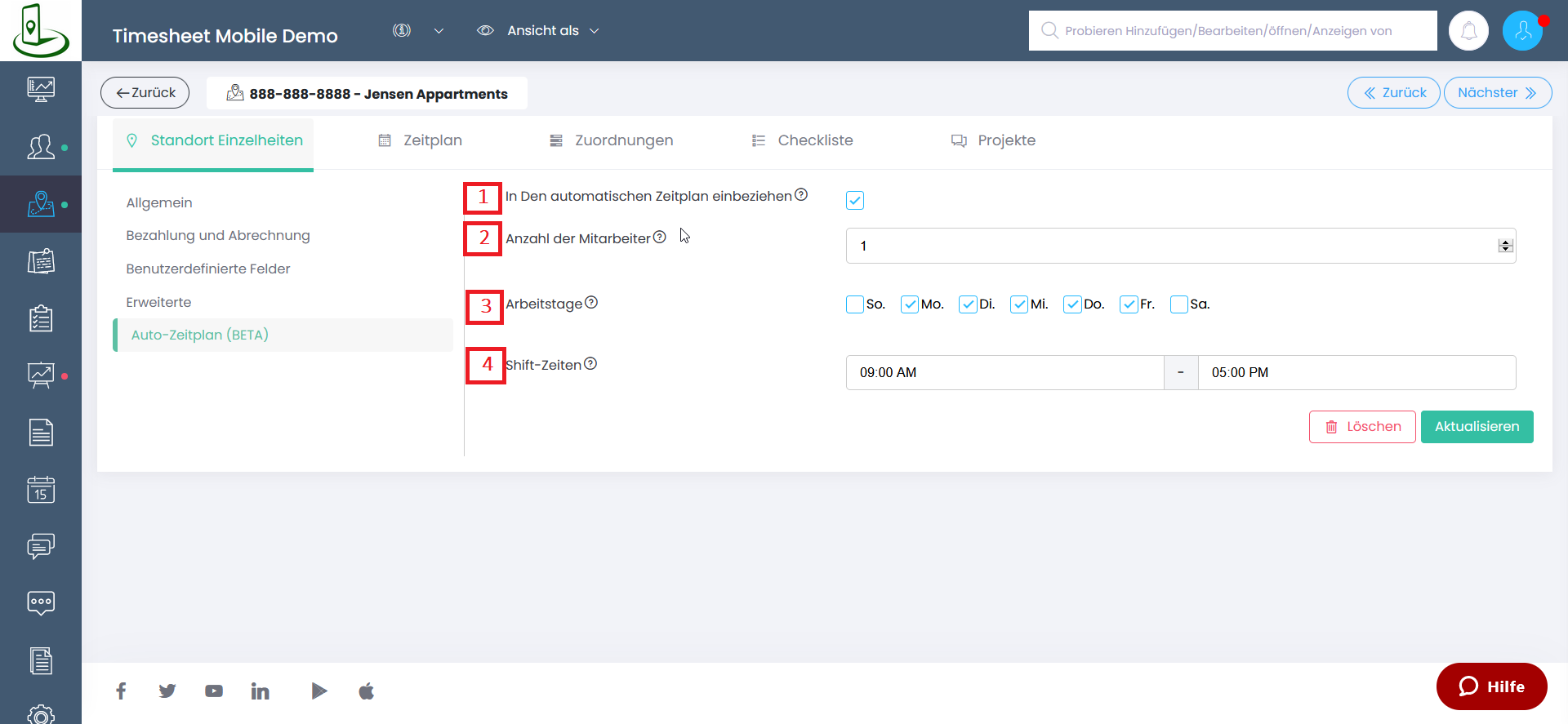The image size is (1568, 724).
Task: Click the notification bell icon
Action: 1468,31
